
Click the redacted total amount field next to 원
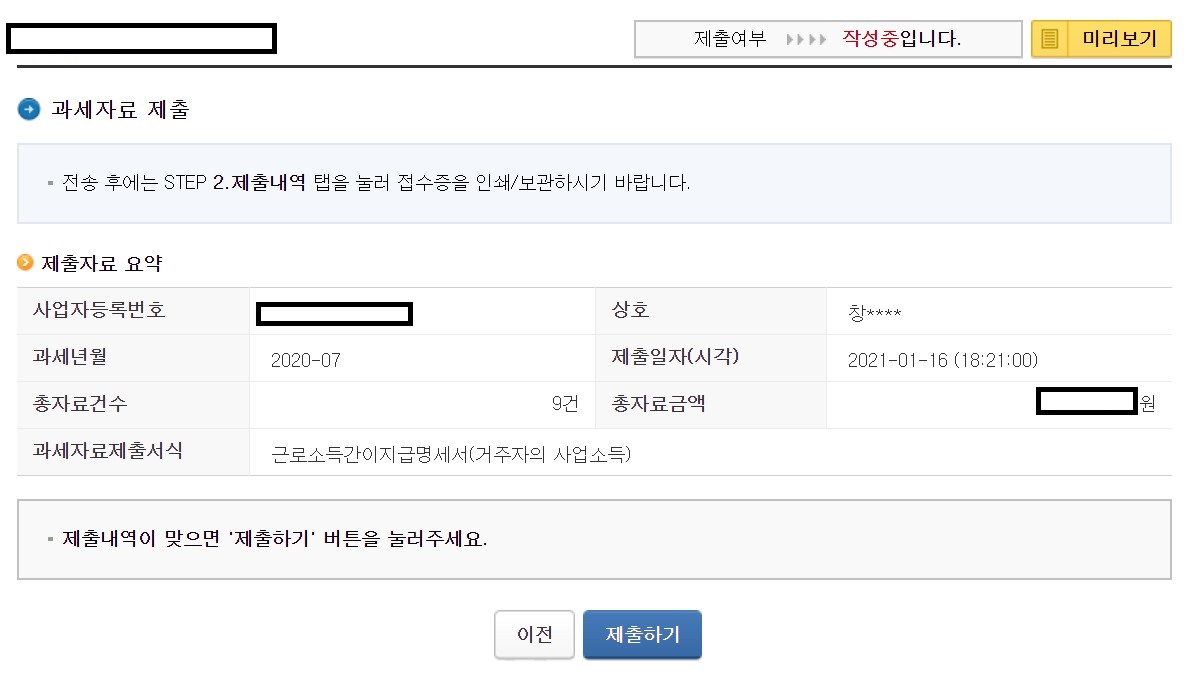tap(1085, 401)
